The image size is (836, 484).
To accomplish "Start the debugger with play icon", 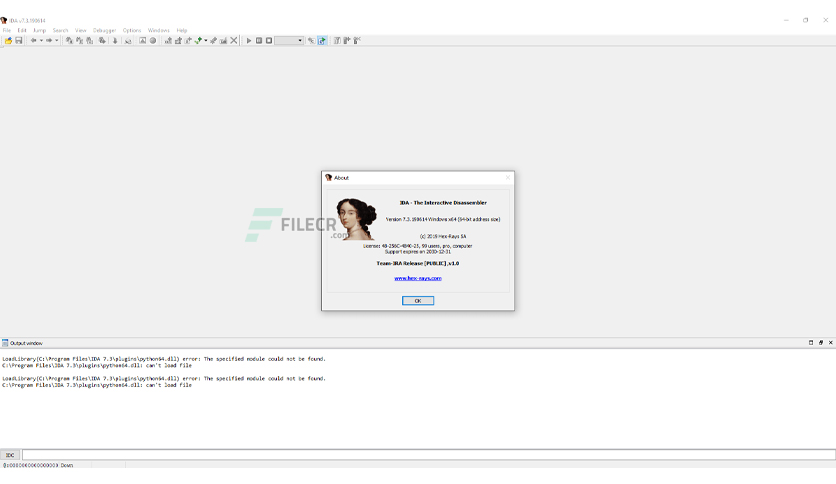I will click(x=248, y=41).
